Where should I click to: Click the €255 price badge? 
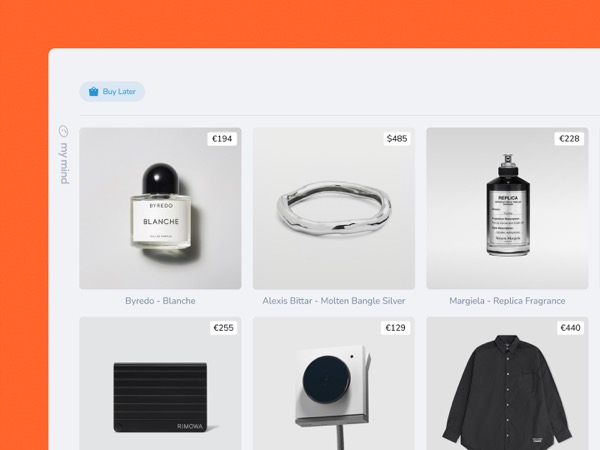(x=223, y=328)
